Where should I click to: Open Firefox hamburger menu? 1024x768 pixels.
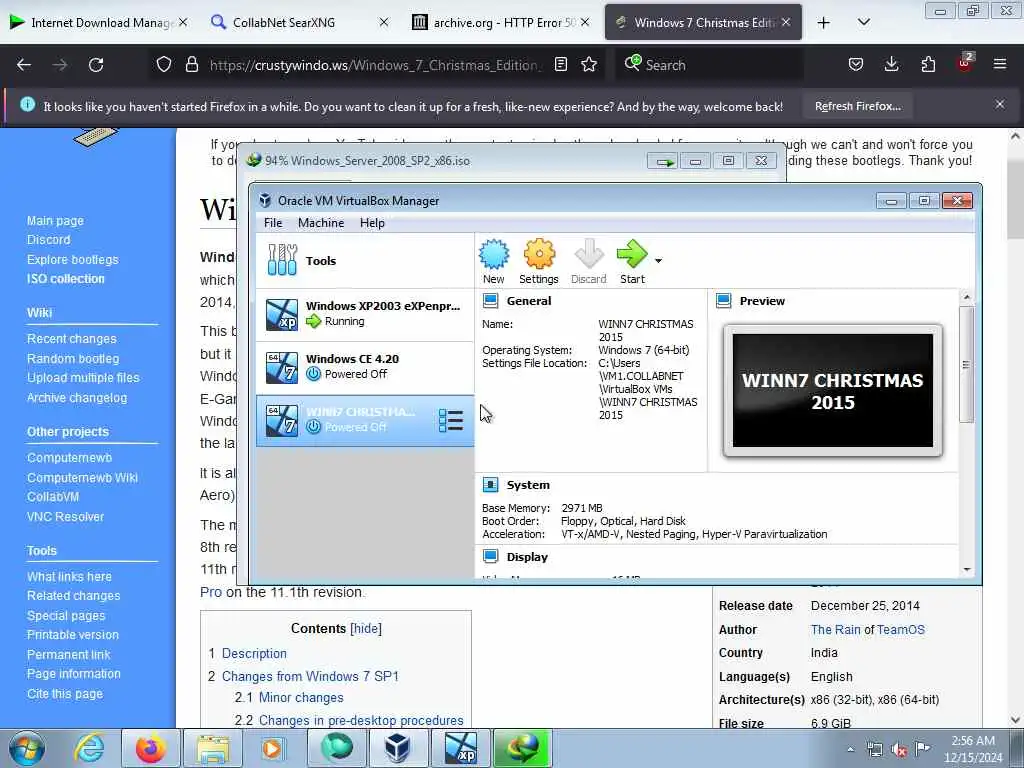coord(1000,65)
